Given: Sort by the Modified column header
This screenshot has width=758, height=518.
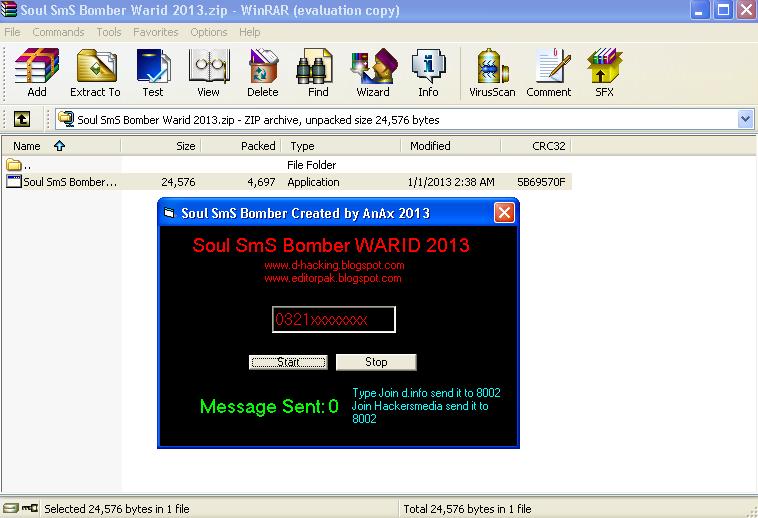Looking at the screenshot, I should point(451,146).
